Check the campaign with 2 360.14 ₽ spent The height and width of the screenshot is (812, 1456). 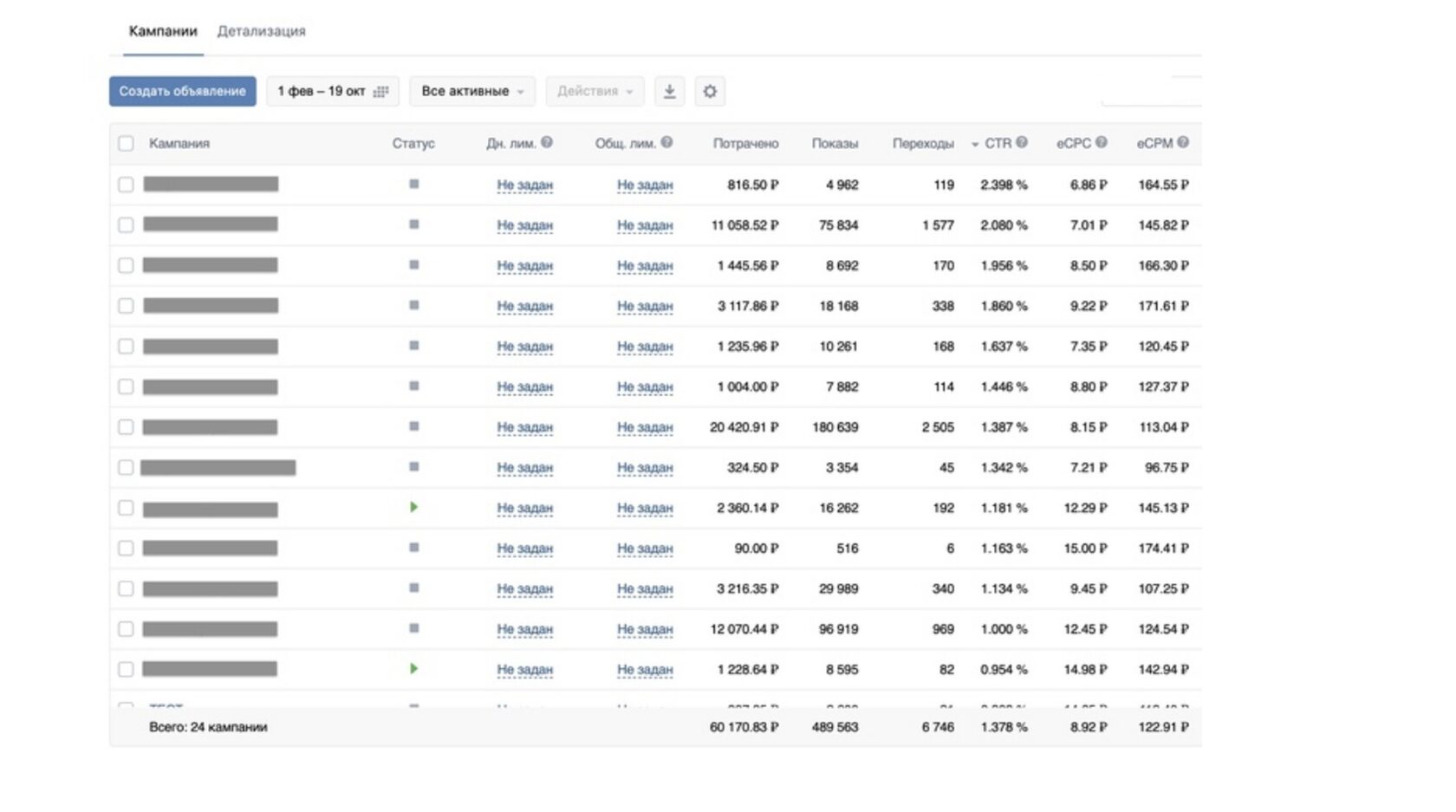(126, 508)
